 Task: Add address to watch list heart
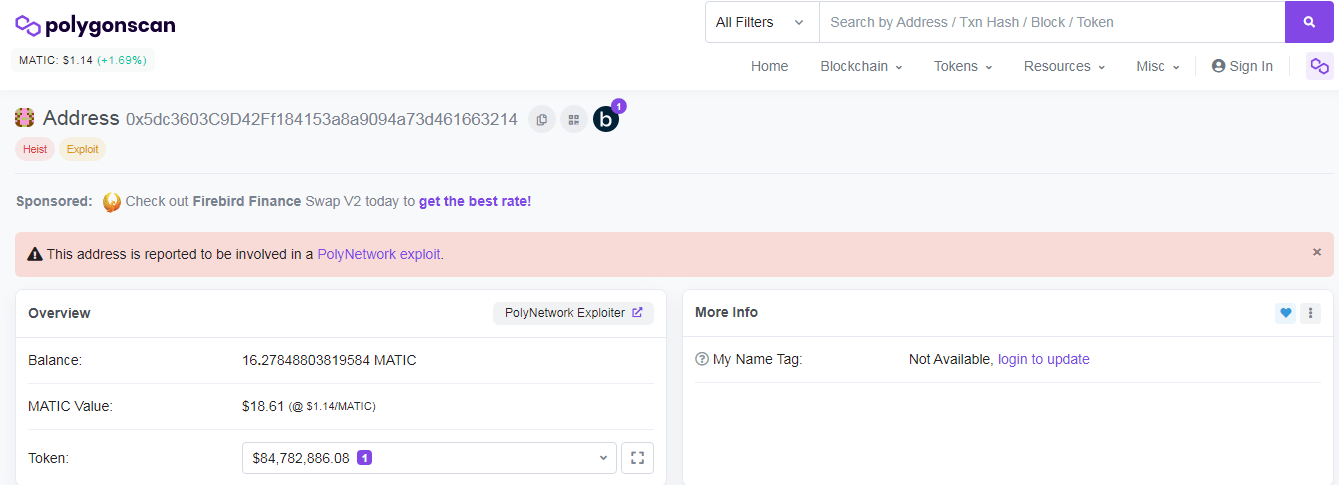click(1285, 313)
